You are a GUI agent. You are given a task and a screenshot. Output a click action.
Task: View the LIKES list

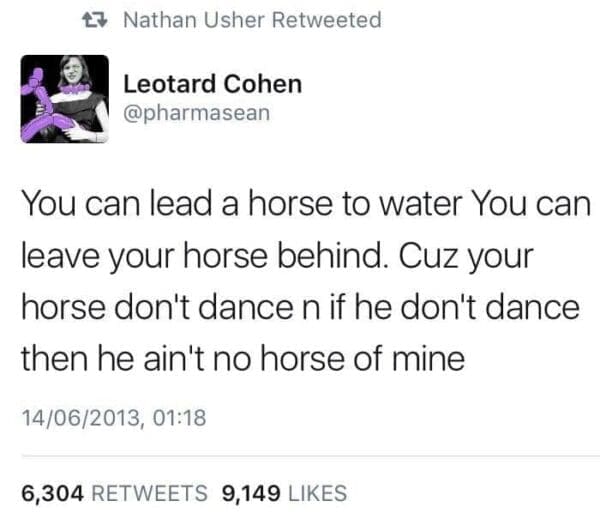click(316, 492)
